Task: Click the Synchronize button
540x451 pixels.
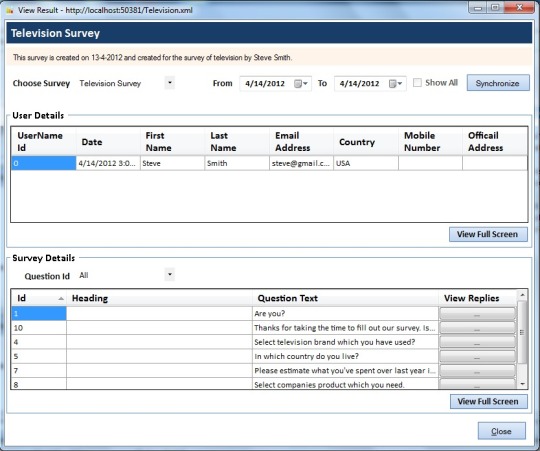Action: pos(498,83)
